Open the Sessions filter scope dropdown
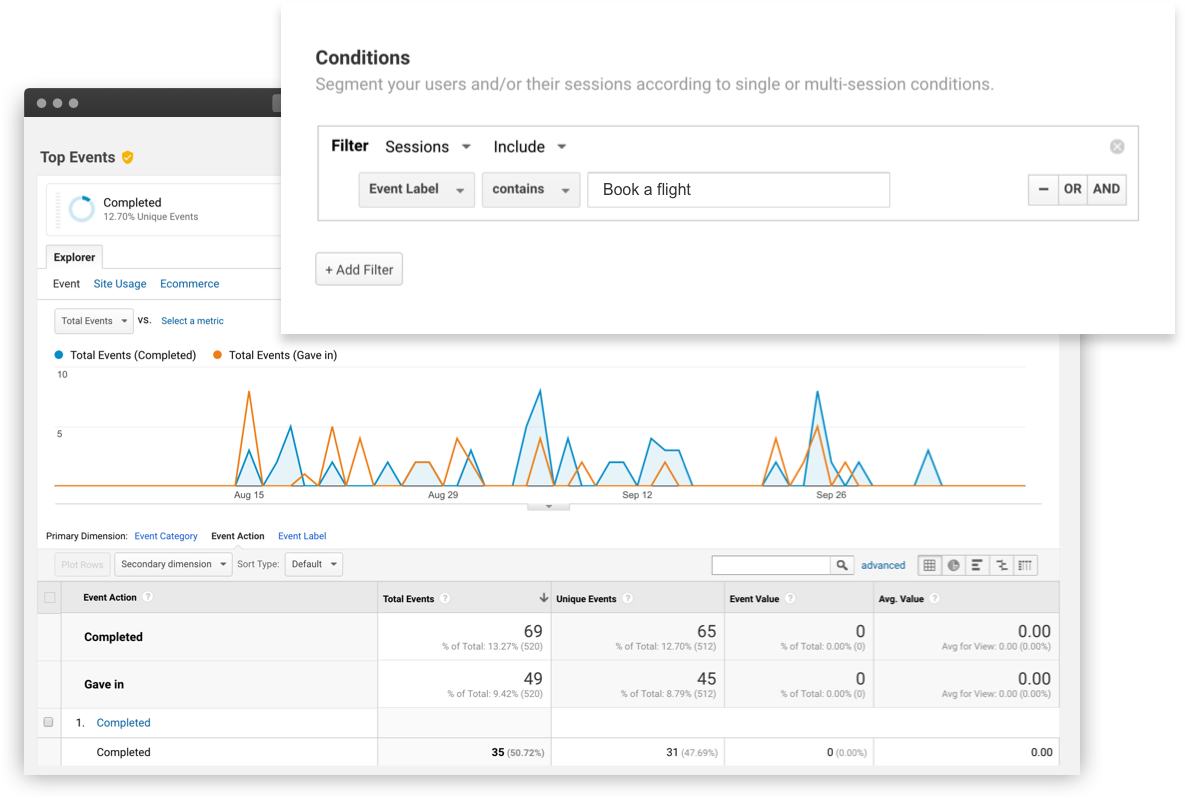The image size is (1185, 799). click(428, 147)
